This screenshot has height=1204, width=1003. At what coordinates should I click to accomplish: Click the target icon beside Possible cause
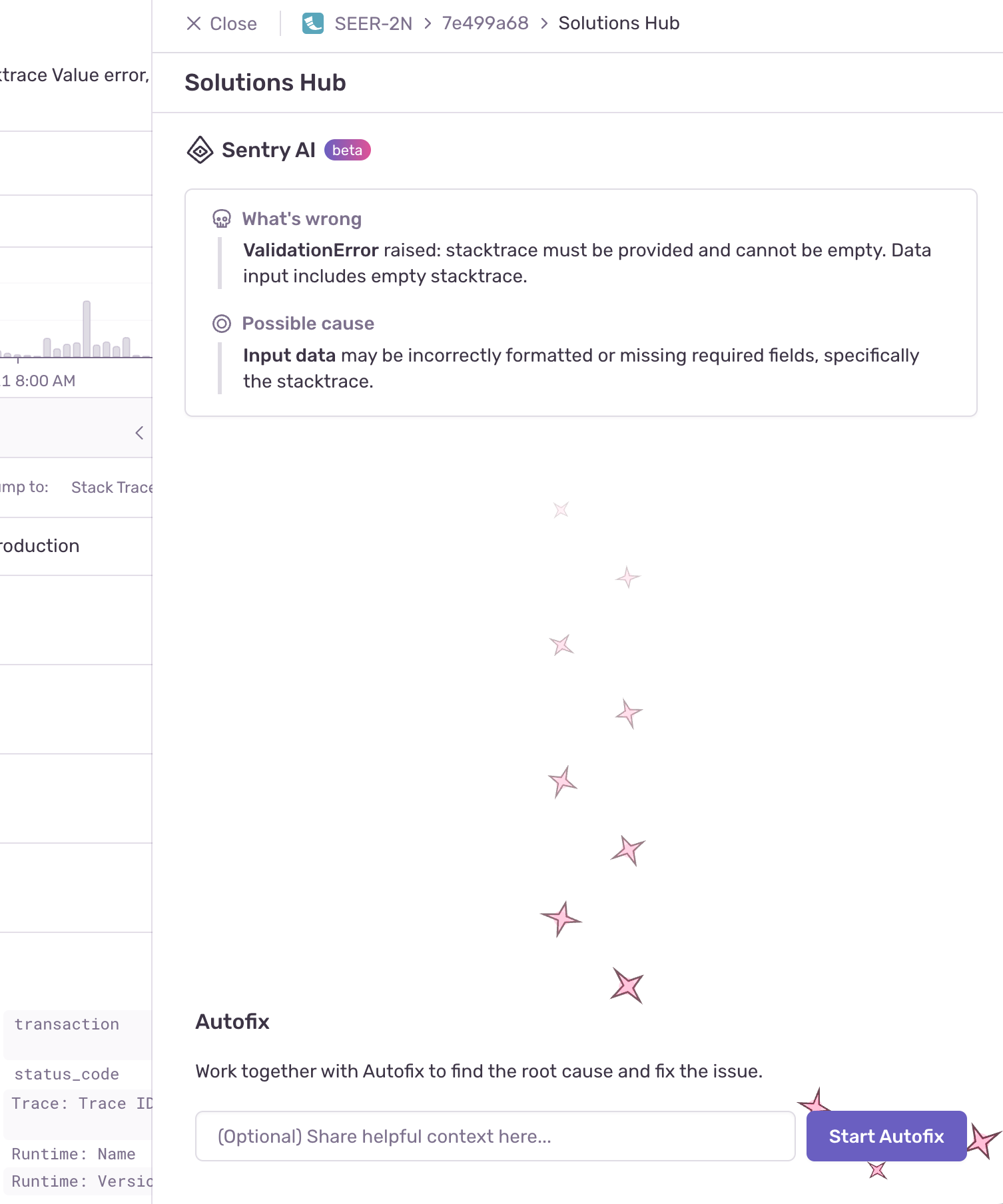coord(222,324)
